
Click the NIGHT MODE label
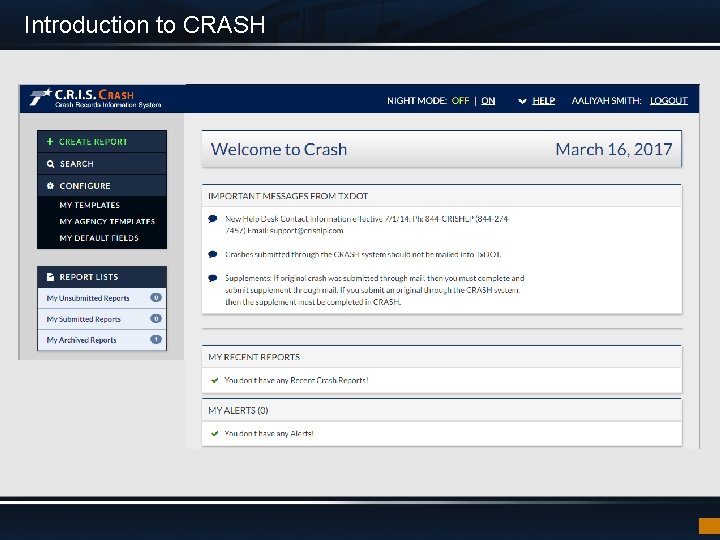click(416, 101)
